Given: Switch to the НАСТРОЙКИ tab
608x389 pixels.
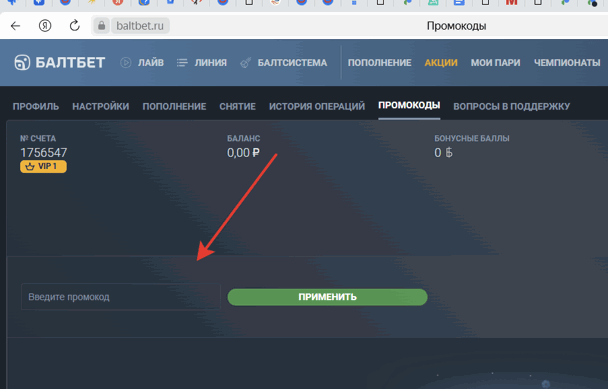Looking at the screenshot, I should click(101, 106).
